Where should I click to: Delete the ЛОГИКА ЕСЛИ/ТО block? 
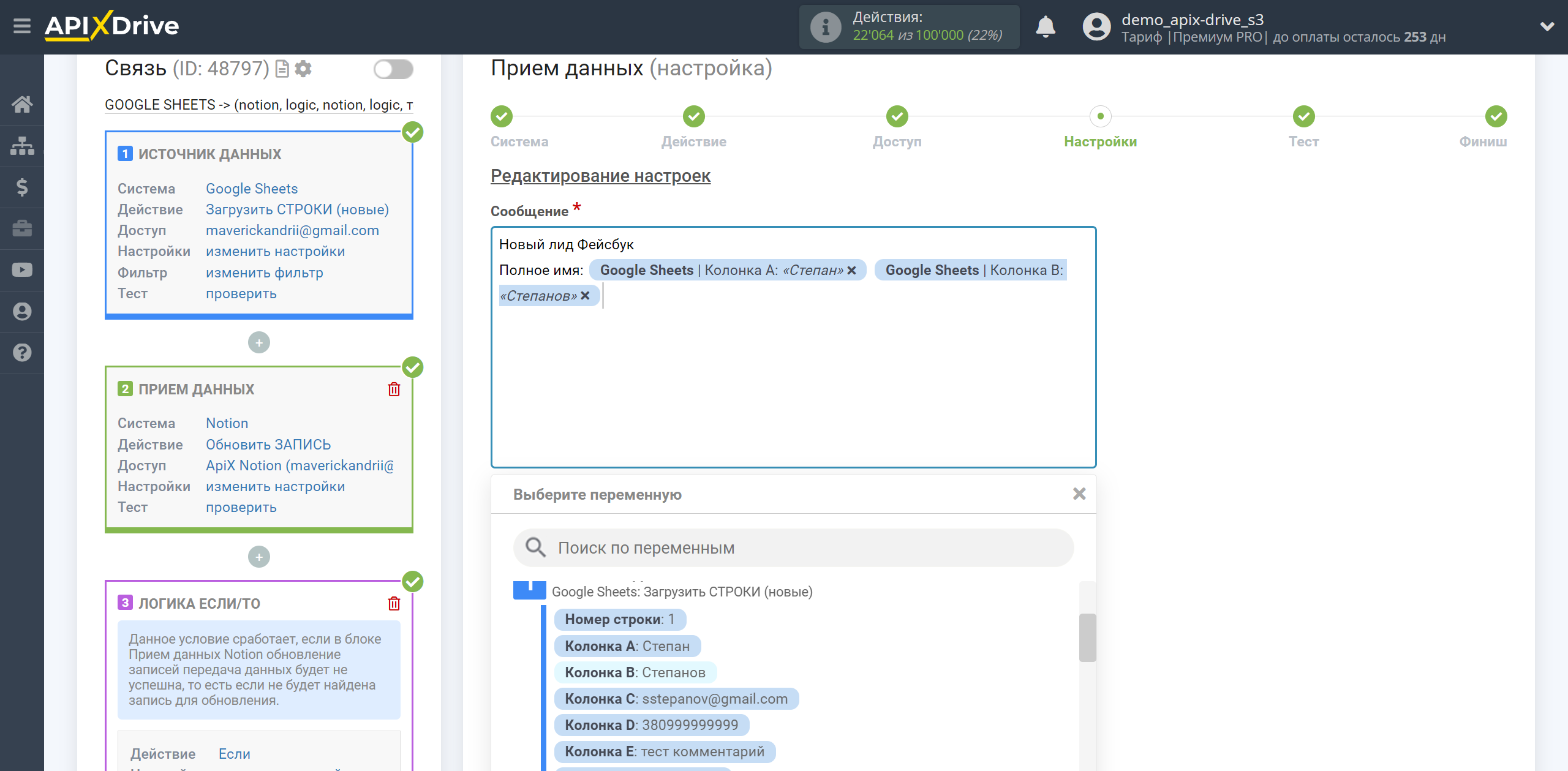click(394, 604)
